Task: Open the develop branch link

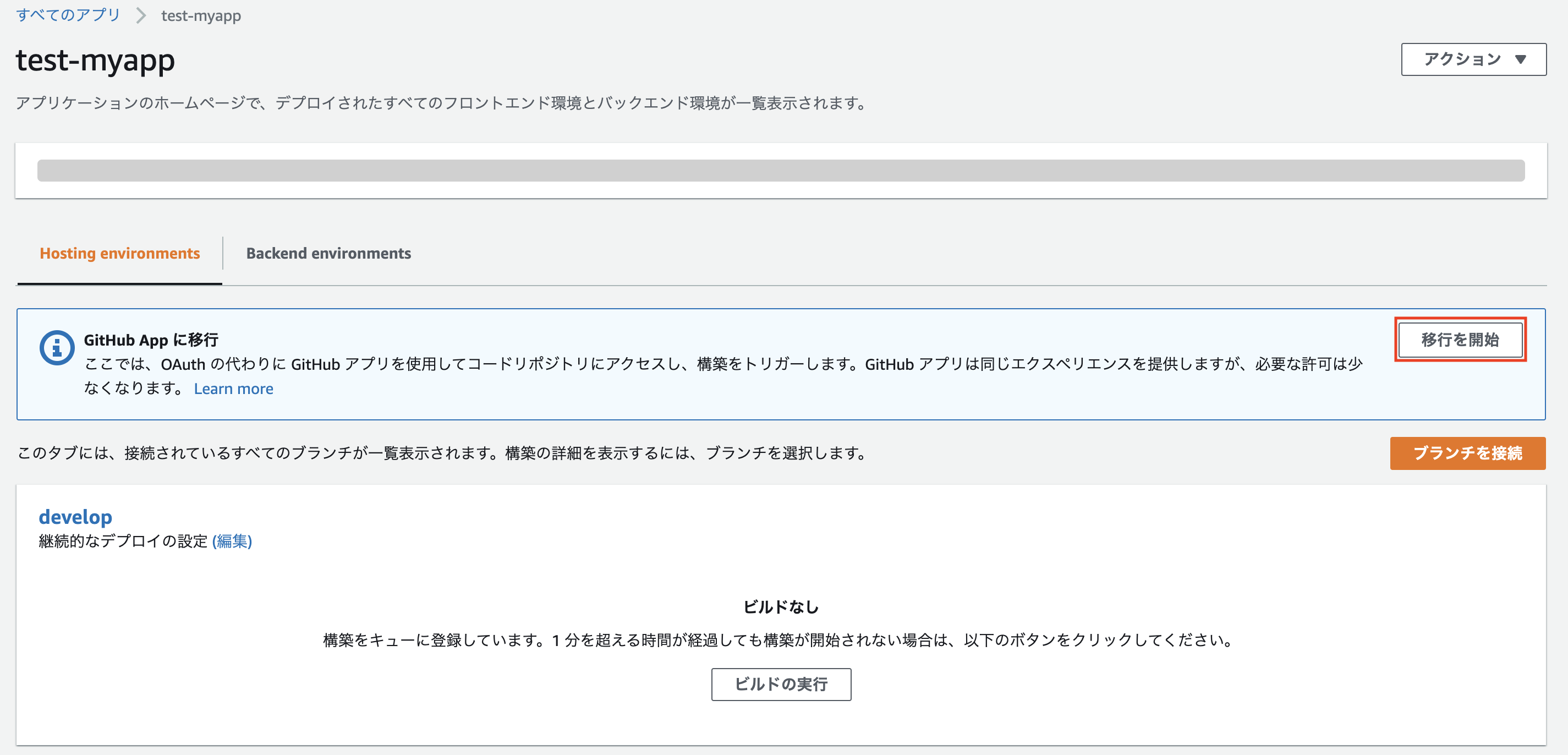Action: 75,516
